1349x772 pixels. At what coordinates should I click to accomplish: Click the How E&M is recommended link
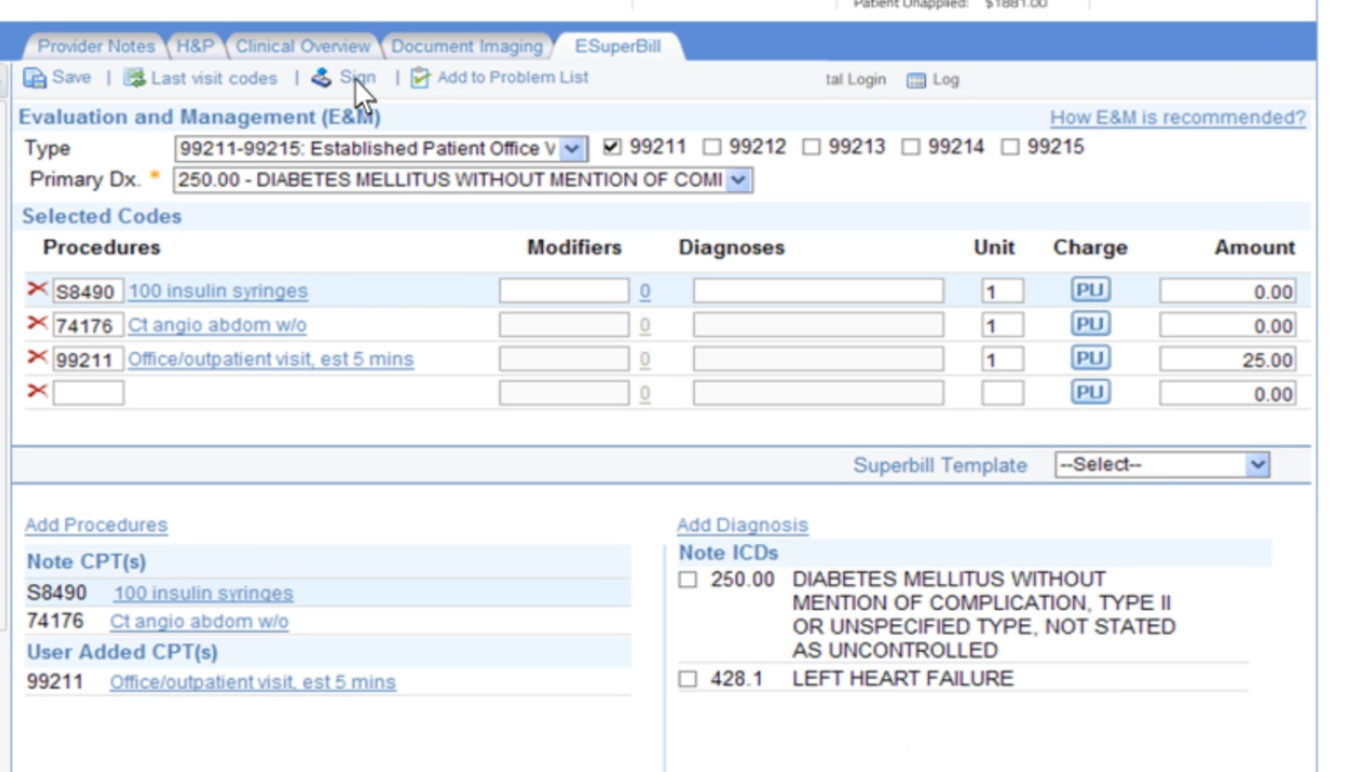[x=1177, y=118]
